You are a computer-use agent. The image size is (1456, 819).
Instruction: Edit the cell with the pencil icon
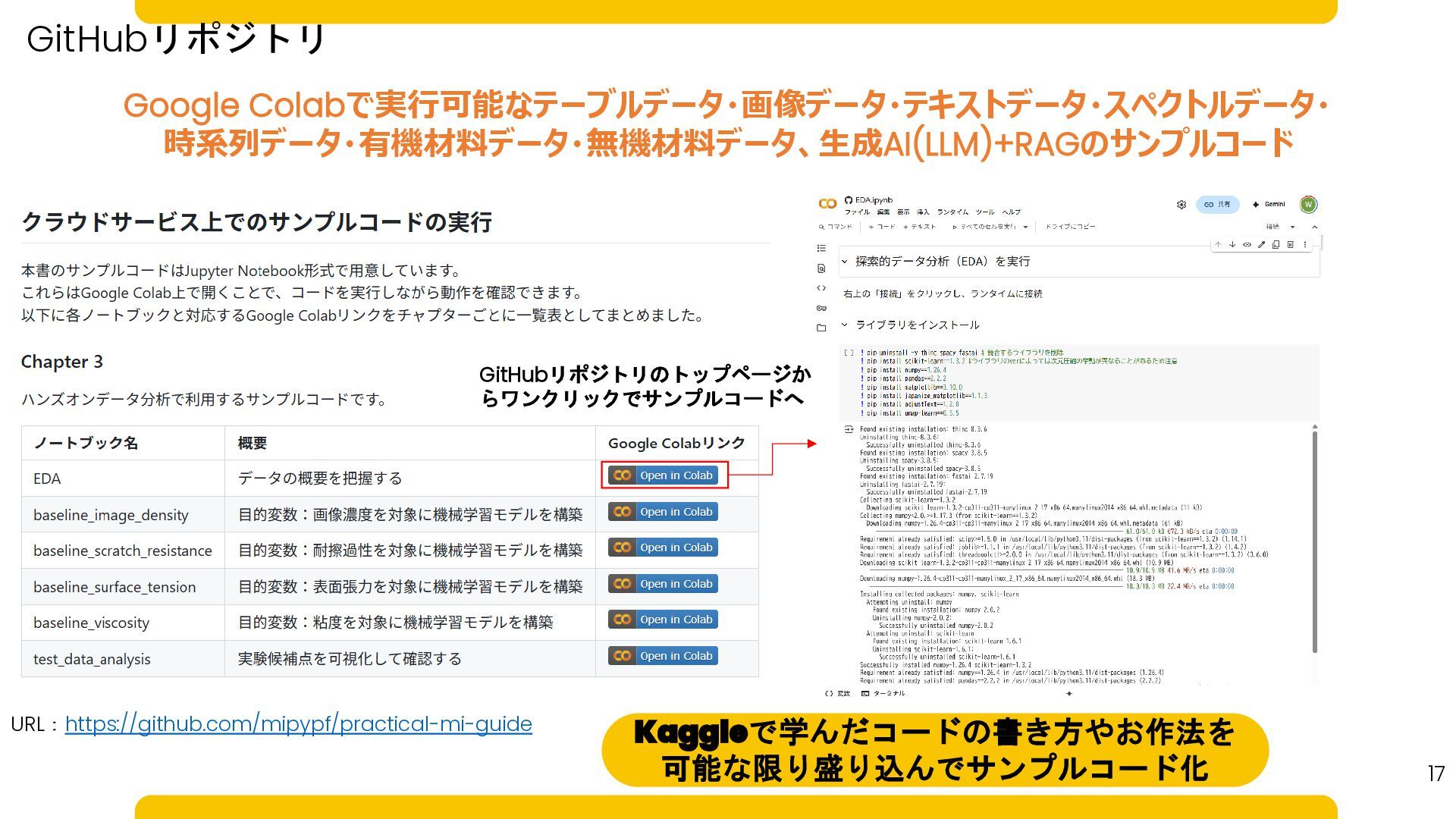click(1261, 244)
